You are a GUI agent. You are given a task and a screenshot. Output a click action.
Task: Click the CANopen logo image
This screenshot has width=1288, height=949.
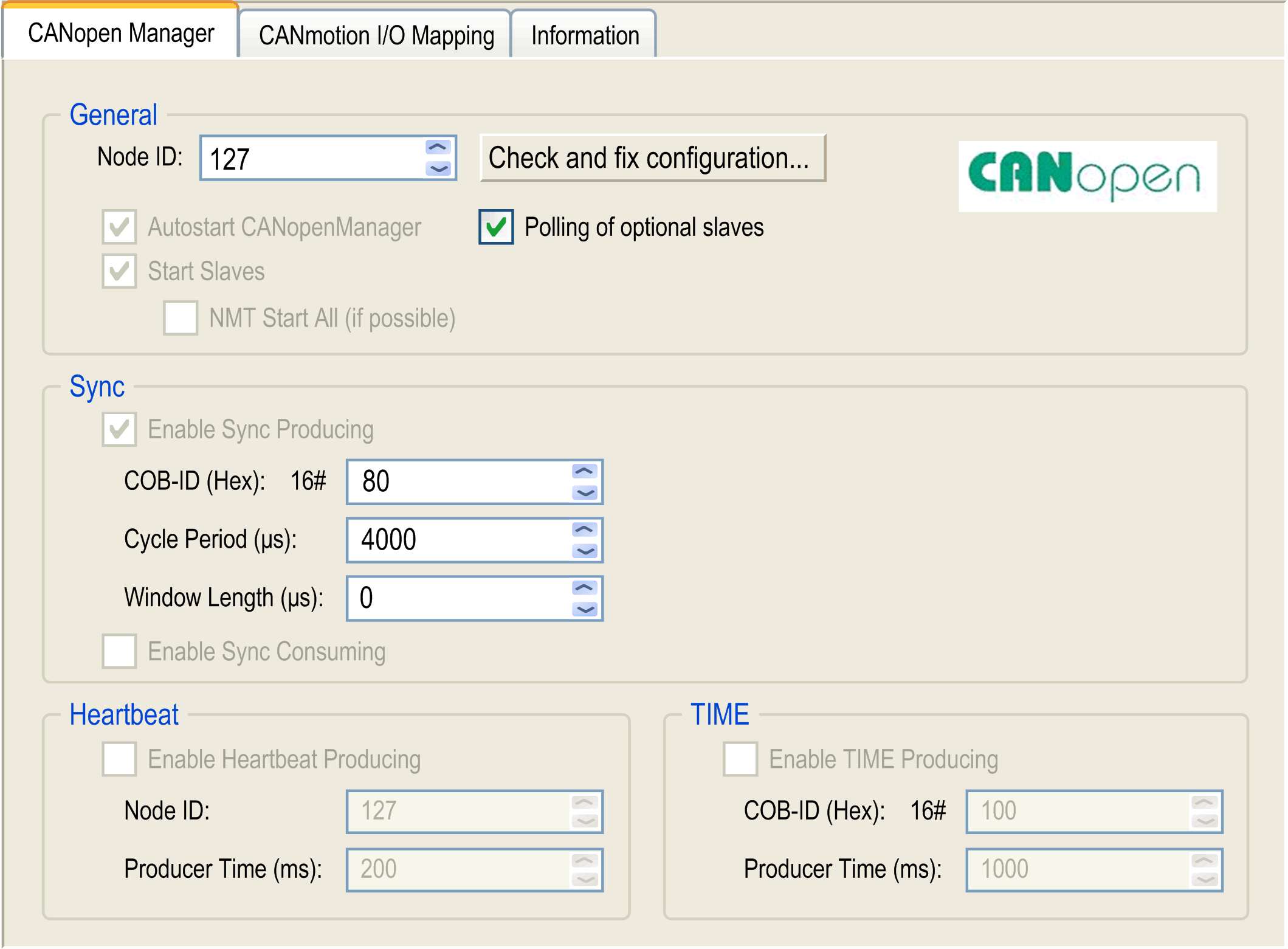pyautogui.click(x=1087, y=176)
